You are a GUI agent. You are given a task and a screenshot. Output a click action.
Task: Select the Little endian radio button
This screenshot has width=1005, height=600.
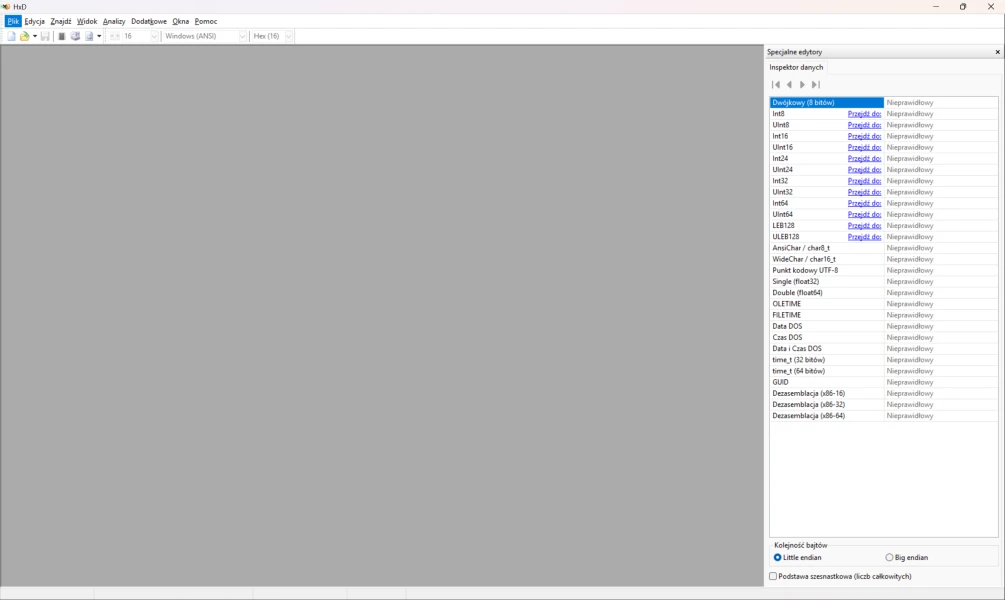click(778, 557)
